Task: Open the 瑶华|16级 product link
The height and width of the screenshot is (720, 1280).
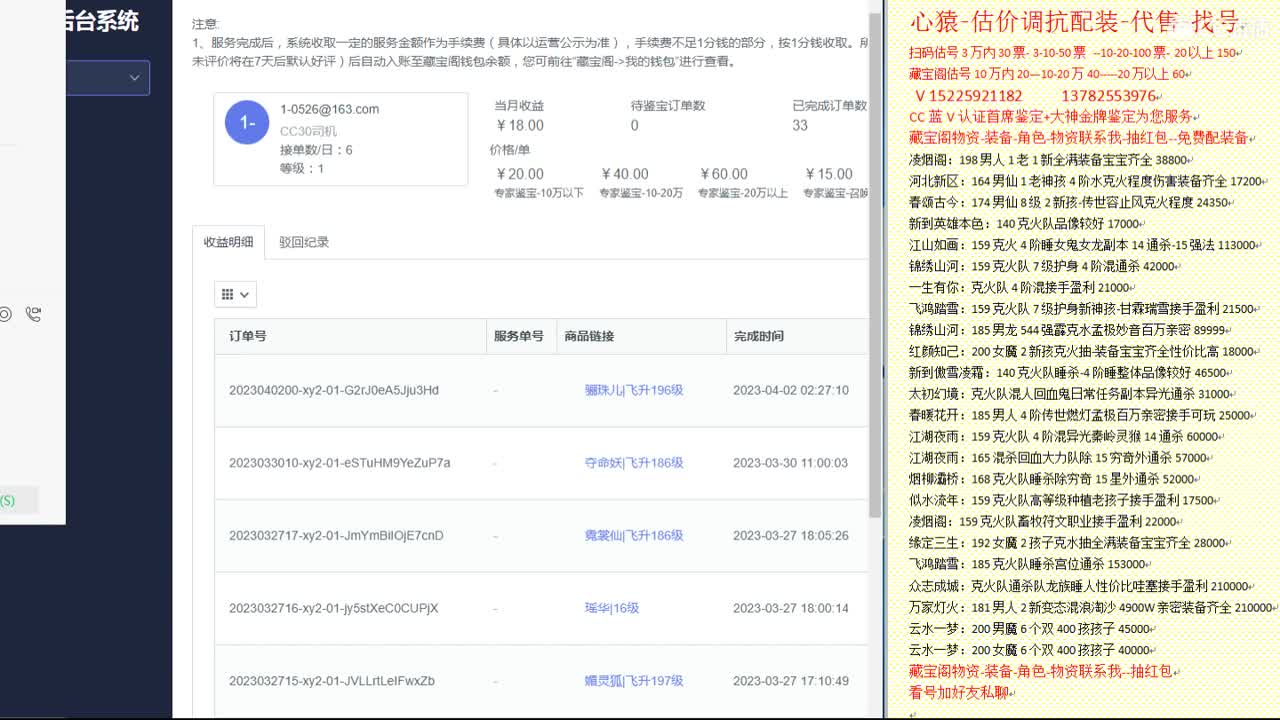Action: (612, 608)
